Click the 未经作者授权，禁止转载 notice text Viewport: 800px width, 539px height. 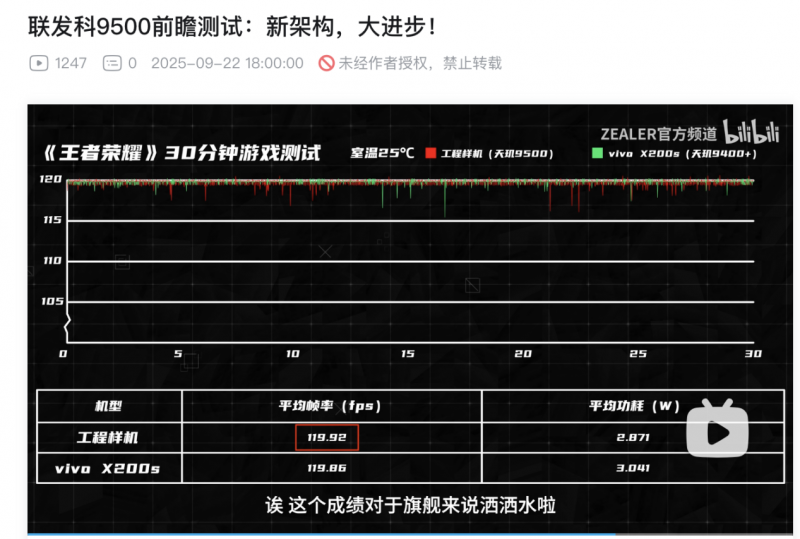tap(420, 63)
